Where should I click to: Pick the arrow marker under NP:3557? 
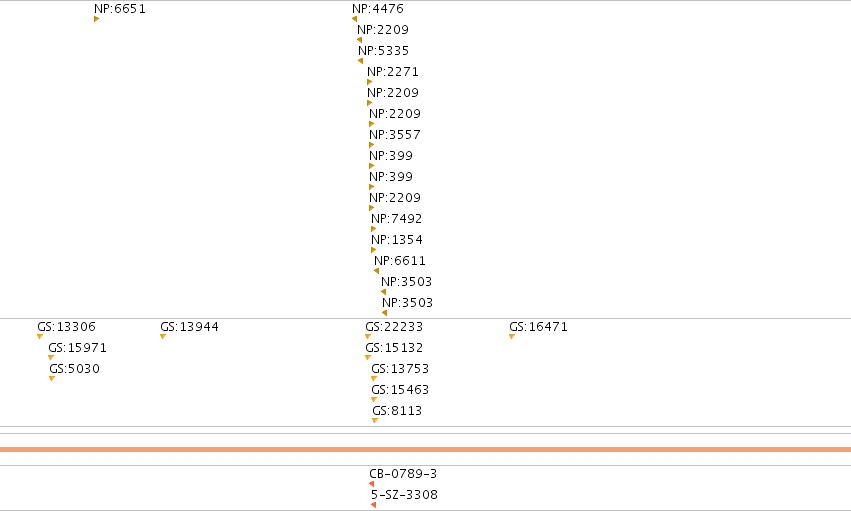click(x=372, y=145)
